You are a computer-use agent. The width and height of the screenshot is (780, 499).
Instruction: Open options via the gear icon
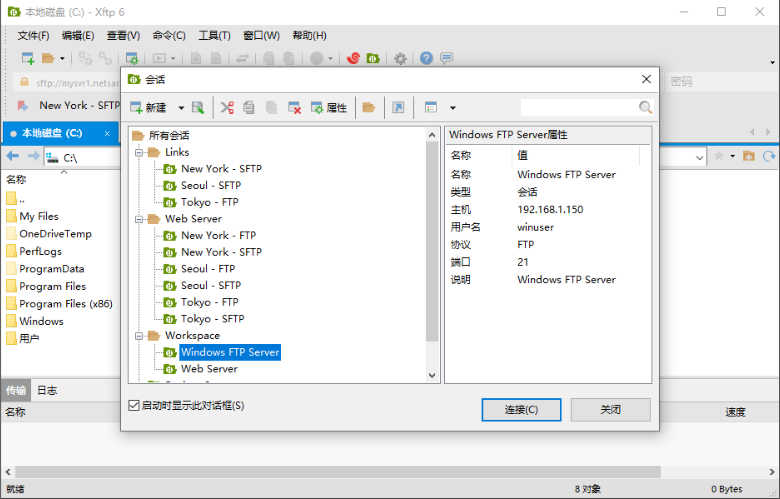(x=400, y=58)
